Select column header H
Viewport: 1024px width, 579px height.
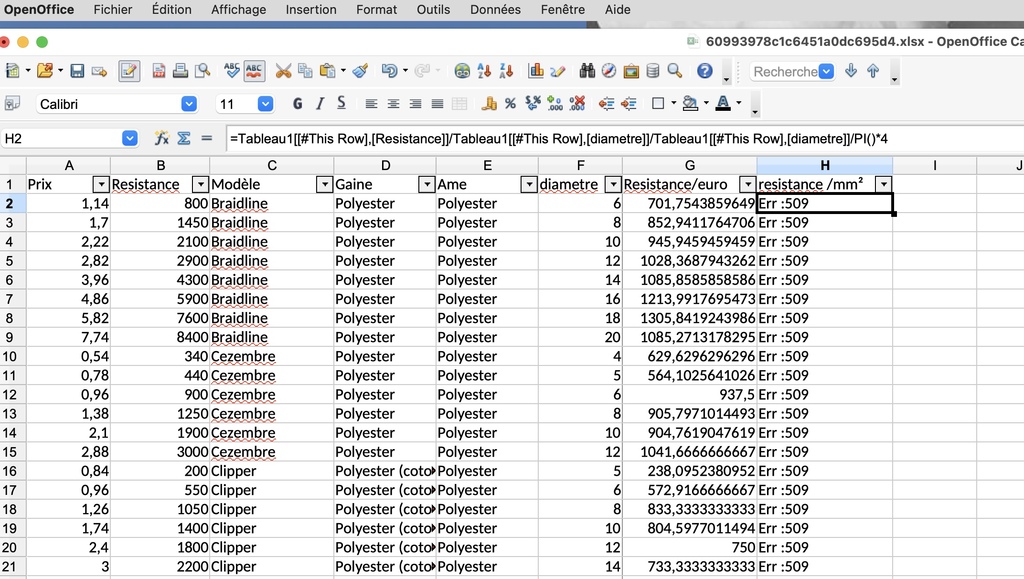pos(825,166)
